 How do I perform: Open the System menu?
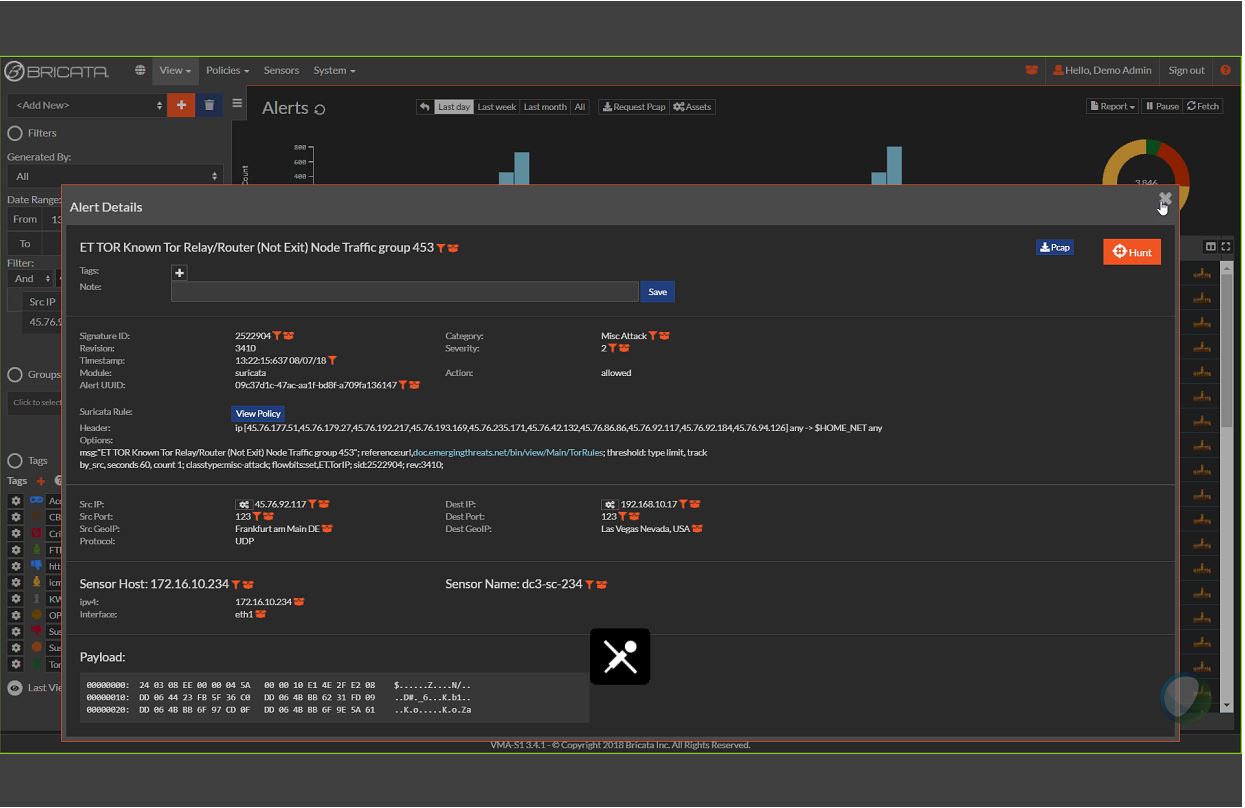pos(334,70)
